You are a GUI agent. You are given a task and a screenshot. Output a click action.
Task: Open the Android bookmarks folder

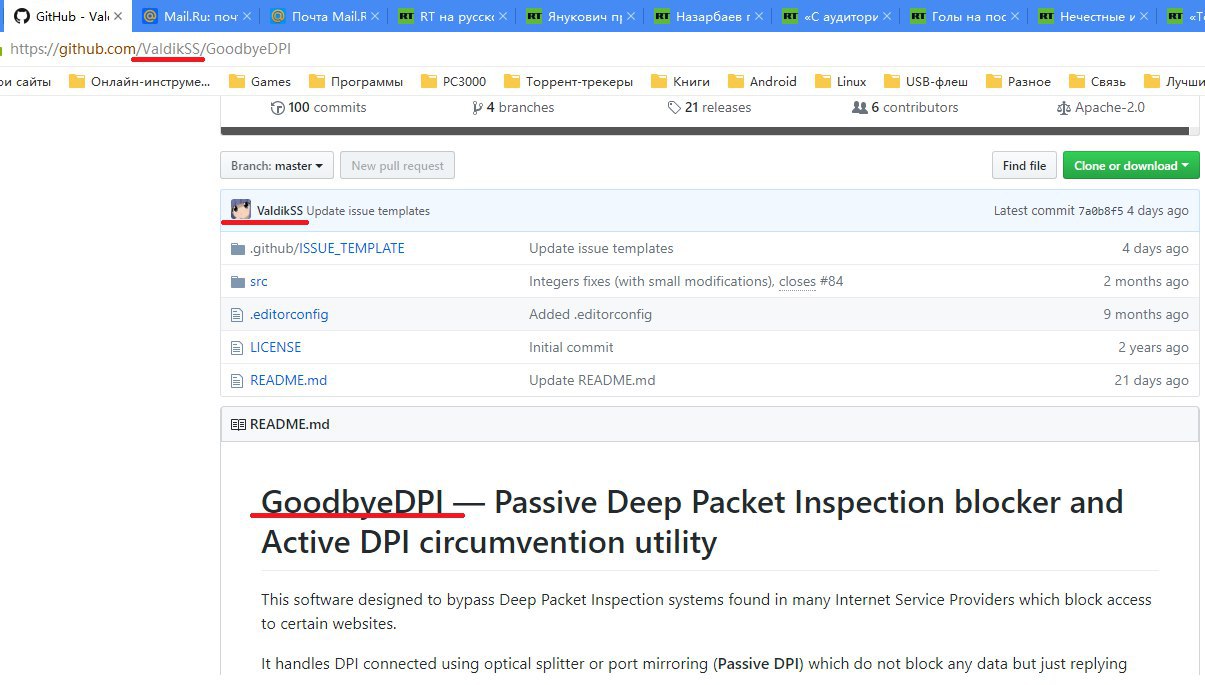(762, 82)
